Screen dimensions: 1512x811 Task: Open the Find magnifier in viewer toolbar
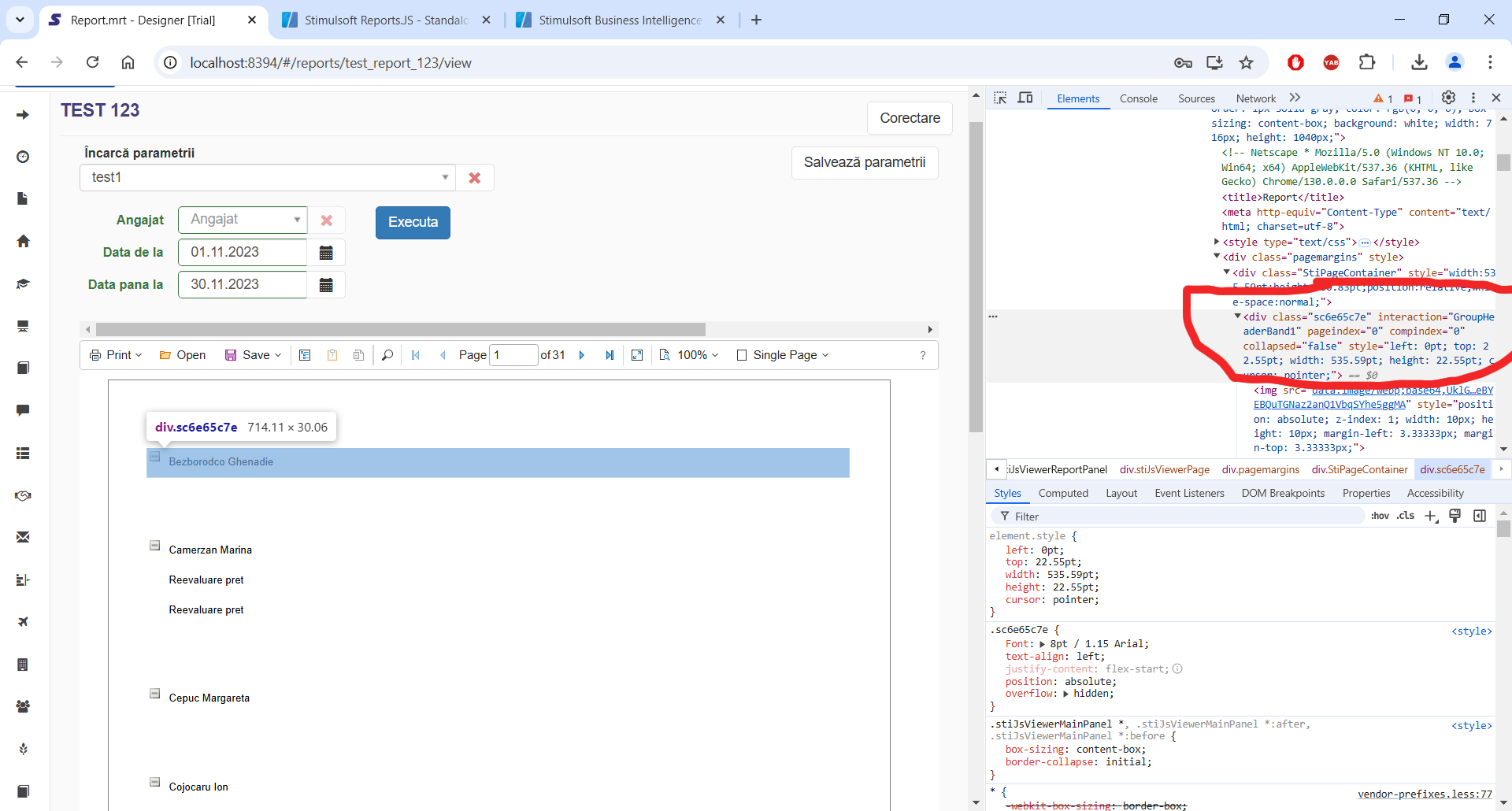(387, 355)
